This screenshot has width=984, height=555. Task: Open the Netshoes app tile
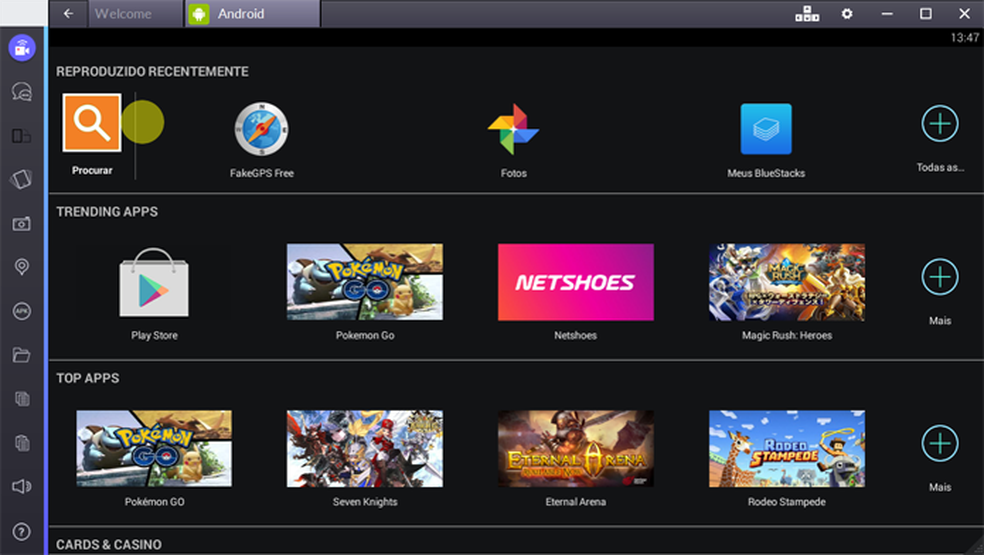point(575,282)
